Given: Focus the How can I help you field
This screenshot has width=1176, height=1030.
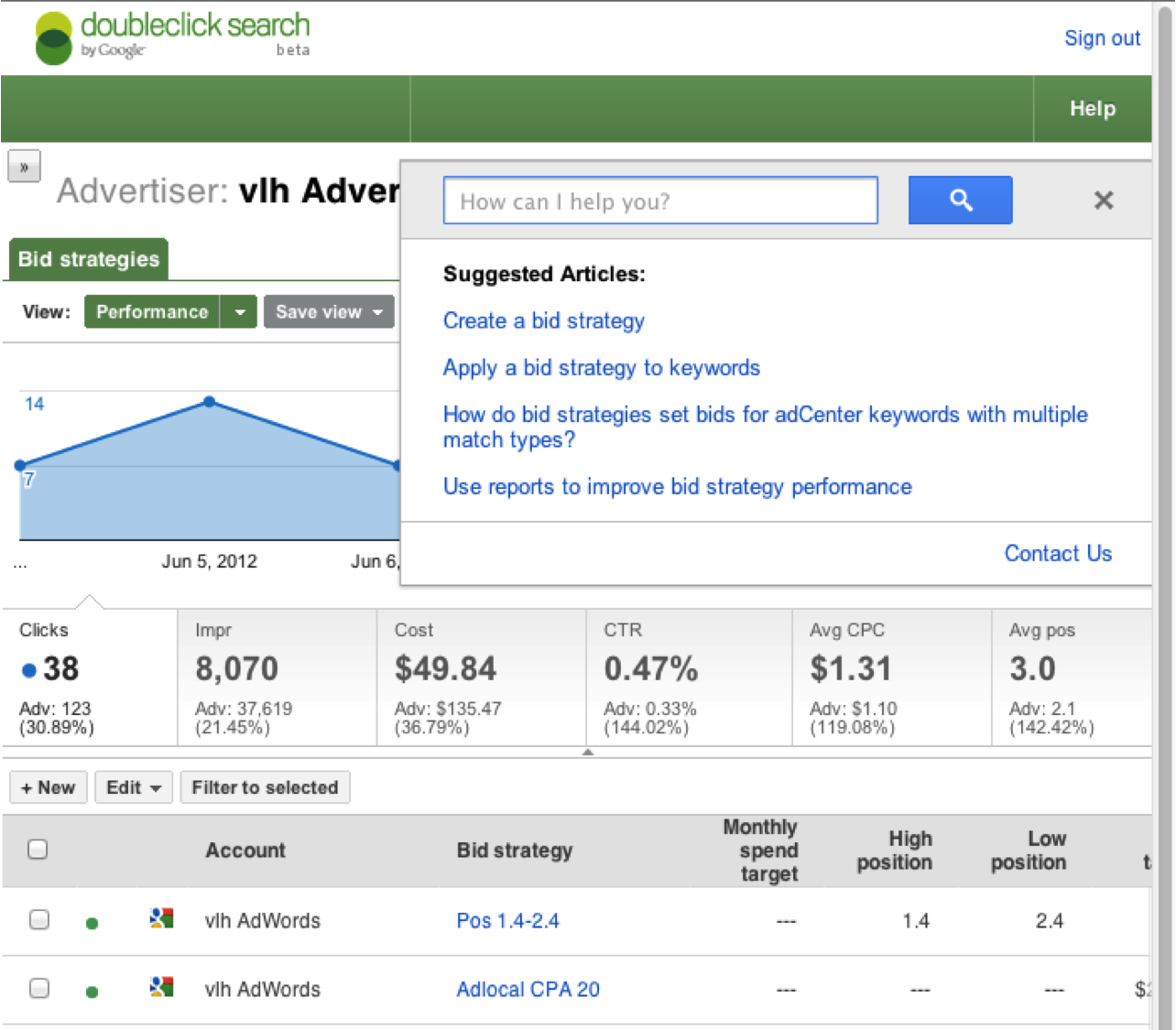Looking at the screenshot, I should pyautogui.click(x=660, y=201).
